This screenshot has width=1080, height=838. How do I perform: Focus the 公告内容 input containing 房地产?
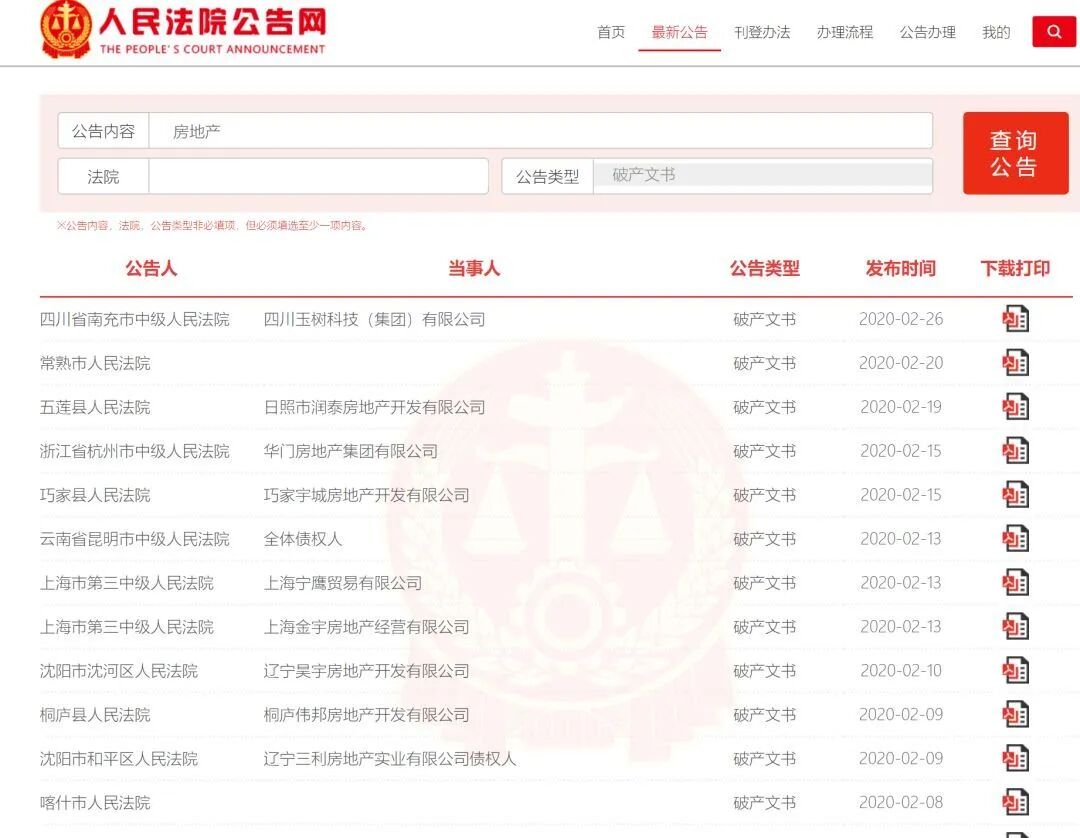pos(541,131)
